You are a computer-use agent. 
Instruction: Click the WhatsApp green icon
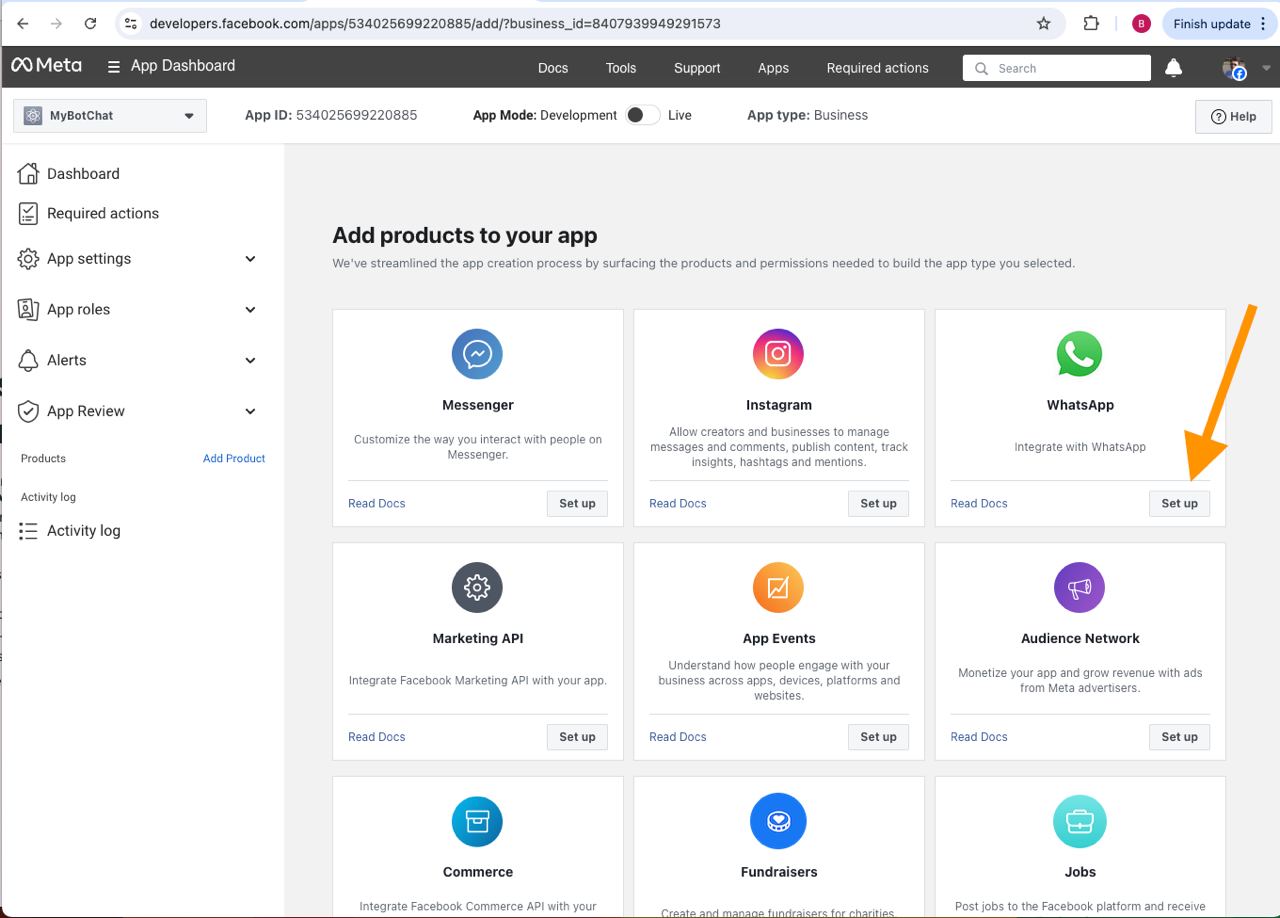1080,353
